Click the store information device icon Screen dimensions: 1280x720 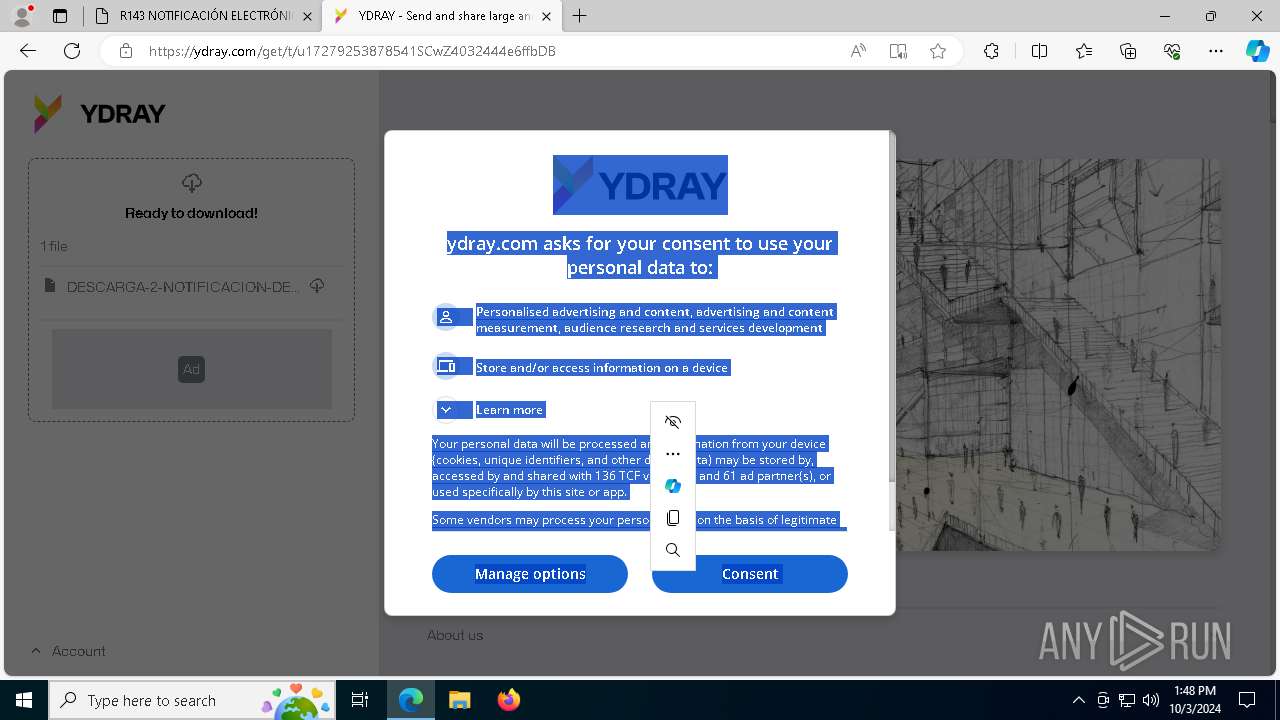[446, 366]
